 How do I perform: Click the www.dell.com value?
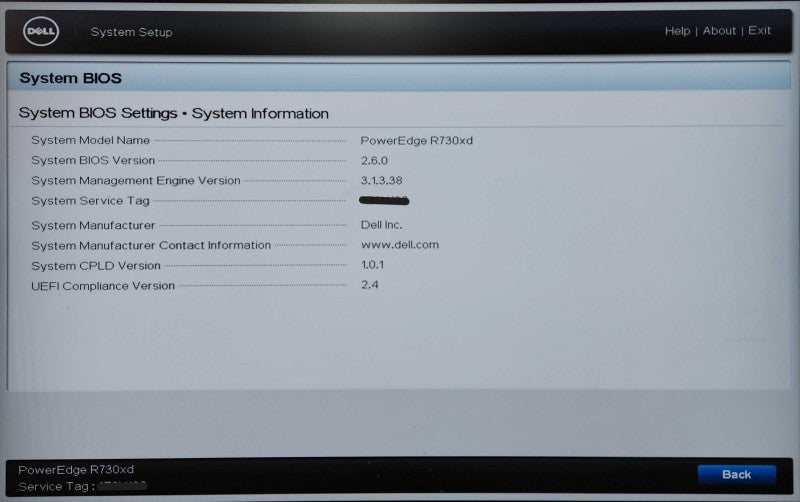click(399, 245)
